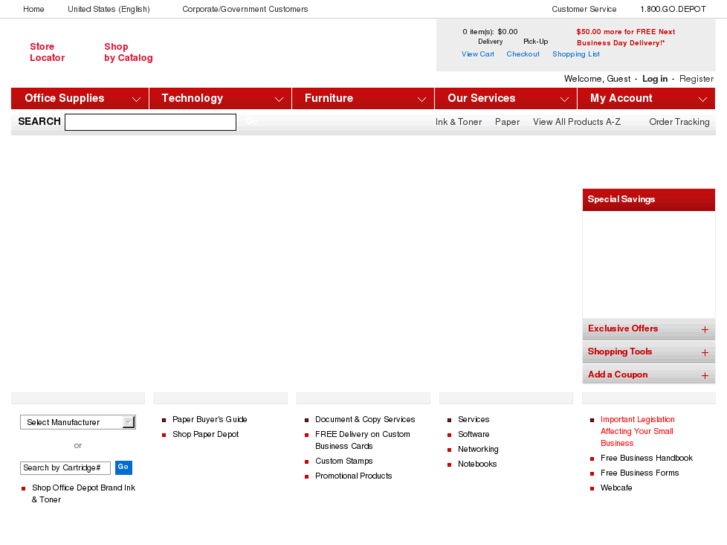Open Free Business Handbook link
This screenshot has height=545, width=727.
click(646, 458)
